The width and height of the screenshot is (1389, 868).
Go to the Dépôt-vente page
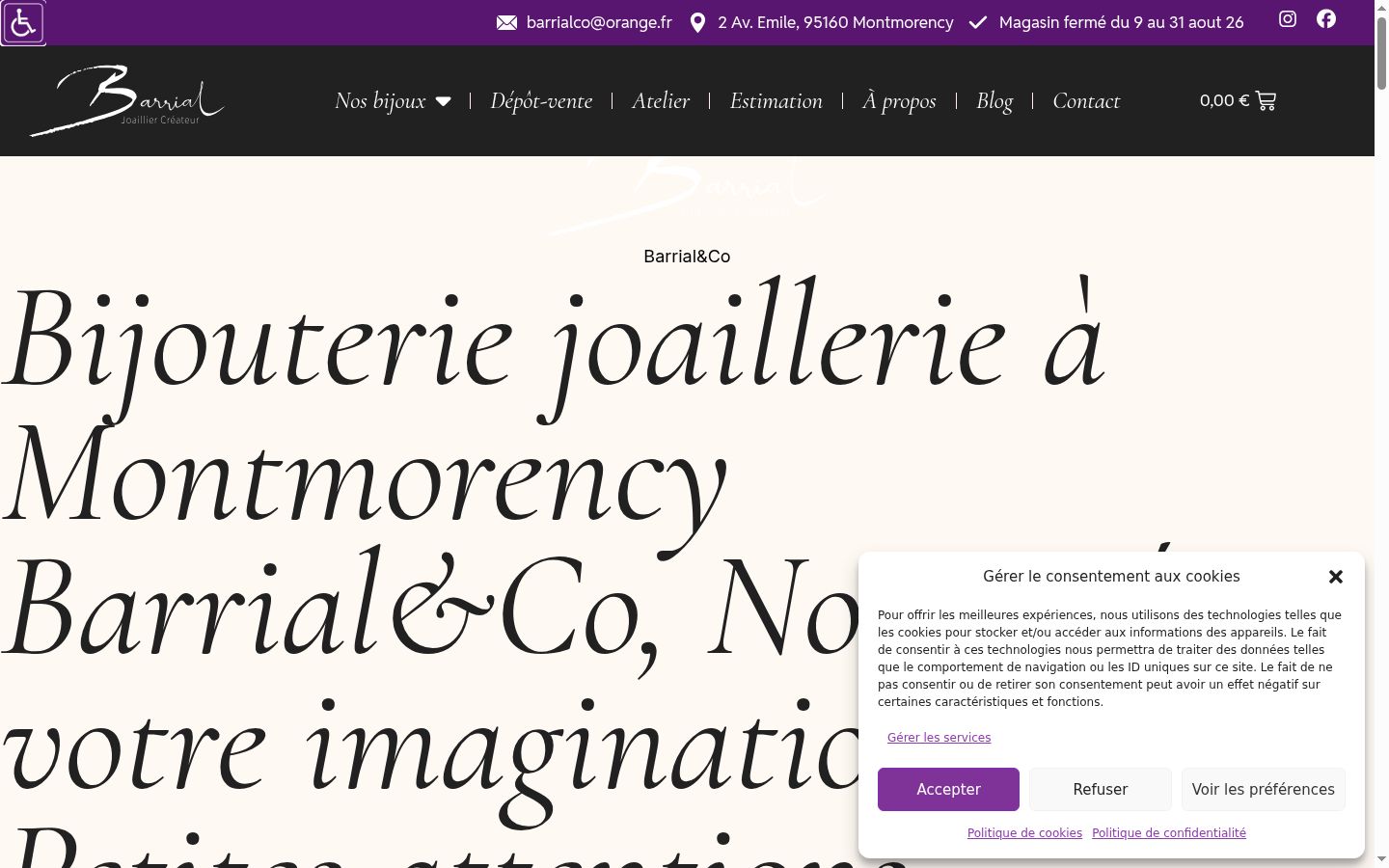point(541,100)
